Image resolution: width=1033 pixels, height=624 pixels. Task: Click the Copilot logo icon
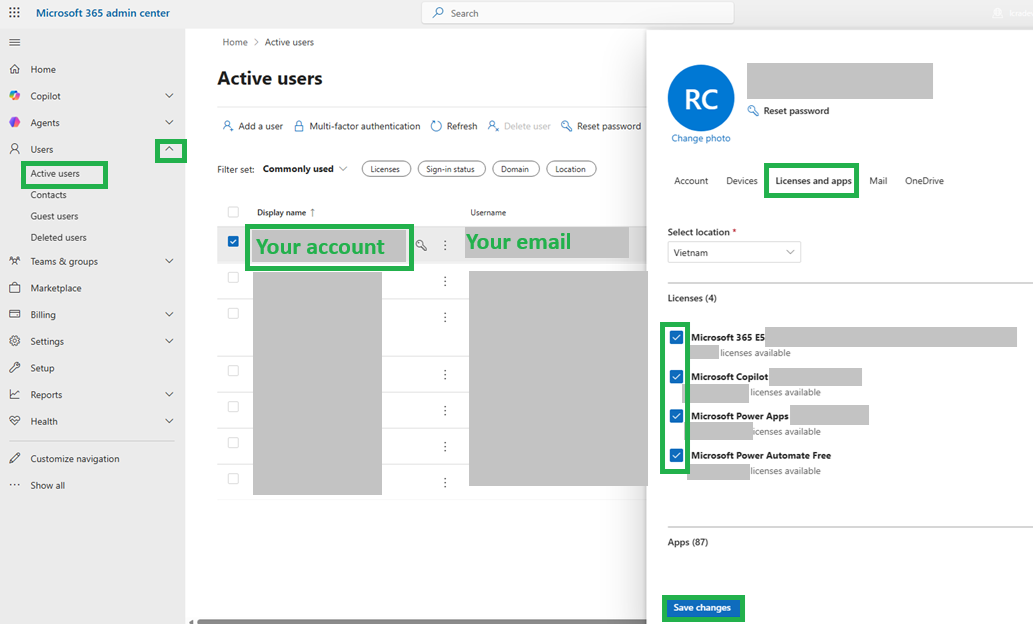(14, 96)
